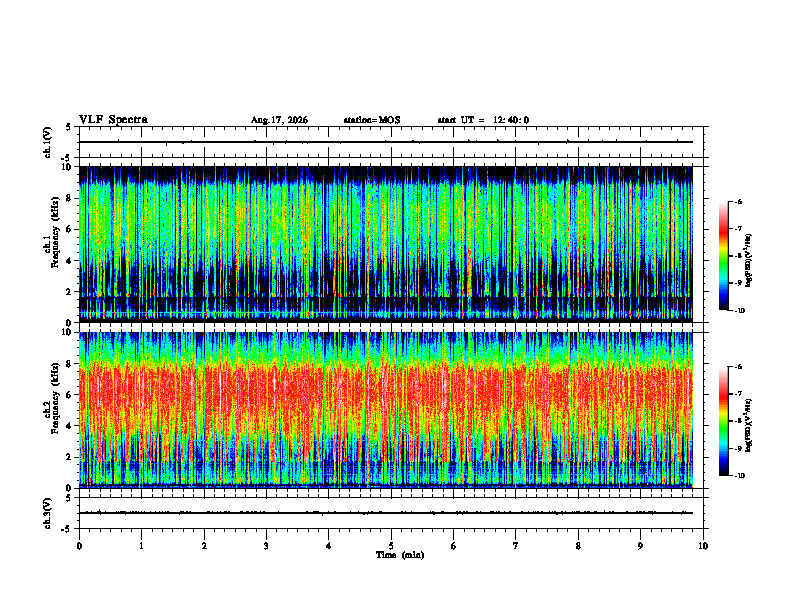
Task: Click inside the ch.1 spectrogram panel
Action: [386, 244]
